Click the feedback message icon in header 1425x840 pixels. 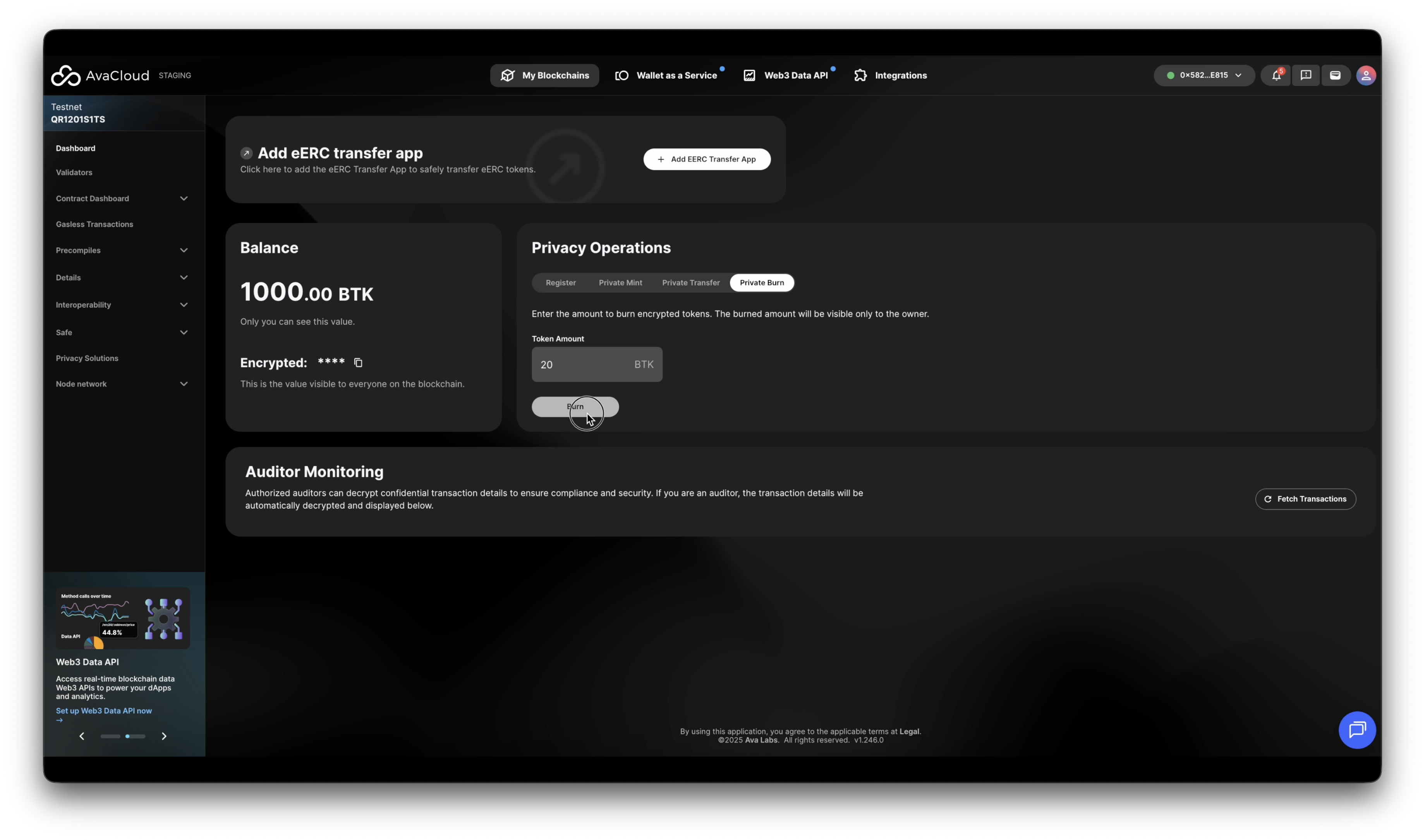click(1306, 75)
